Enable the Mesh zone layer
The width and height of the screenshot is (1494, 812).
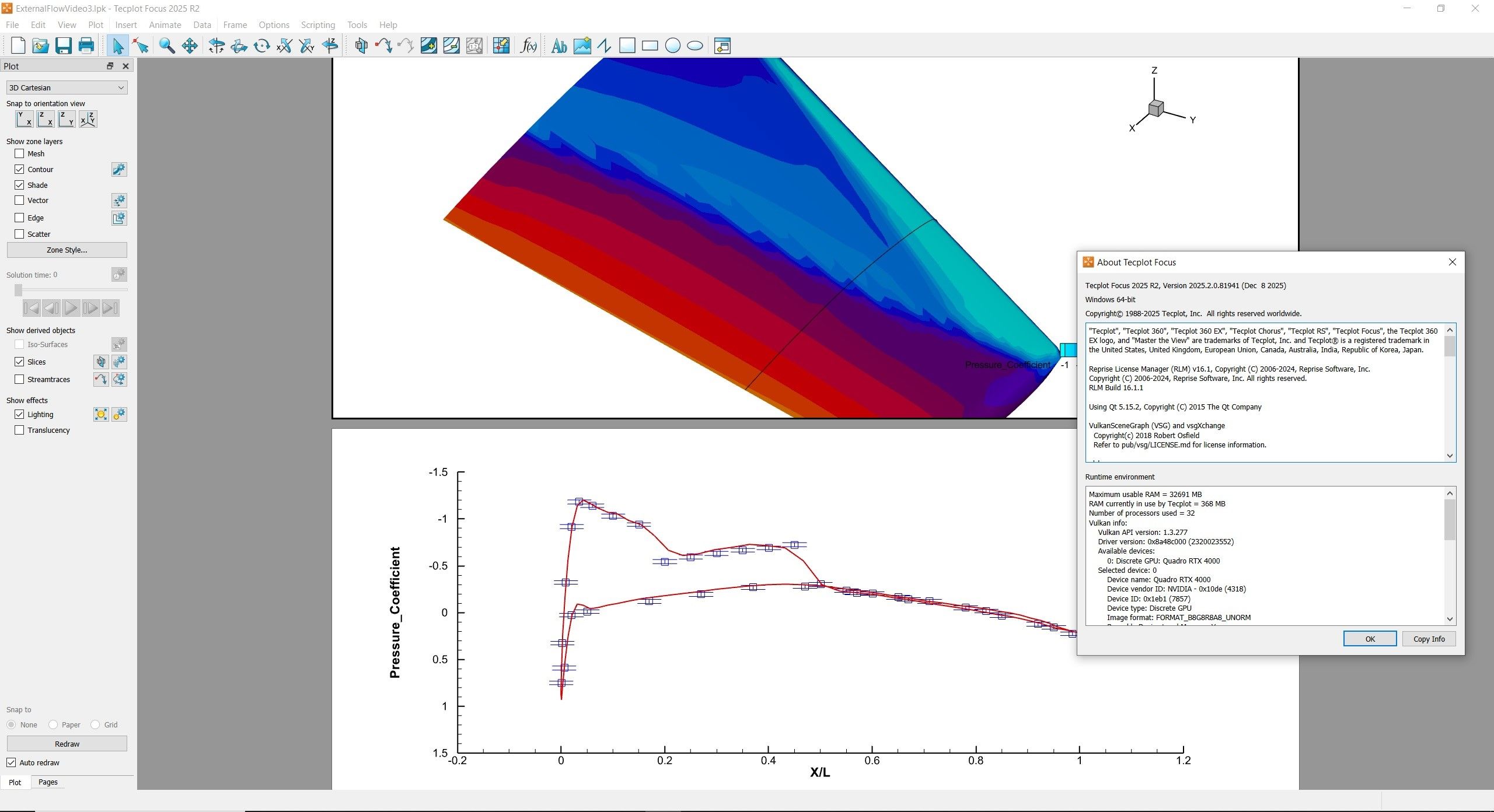19,153
